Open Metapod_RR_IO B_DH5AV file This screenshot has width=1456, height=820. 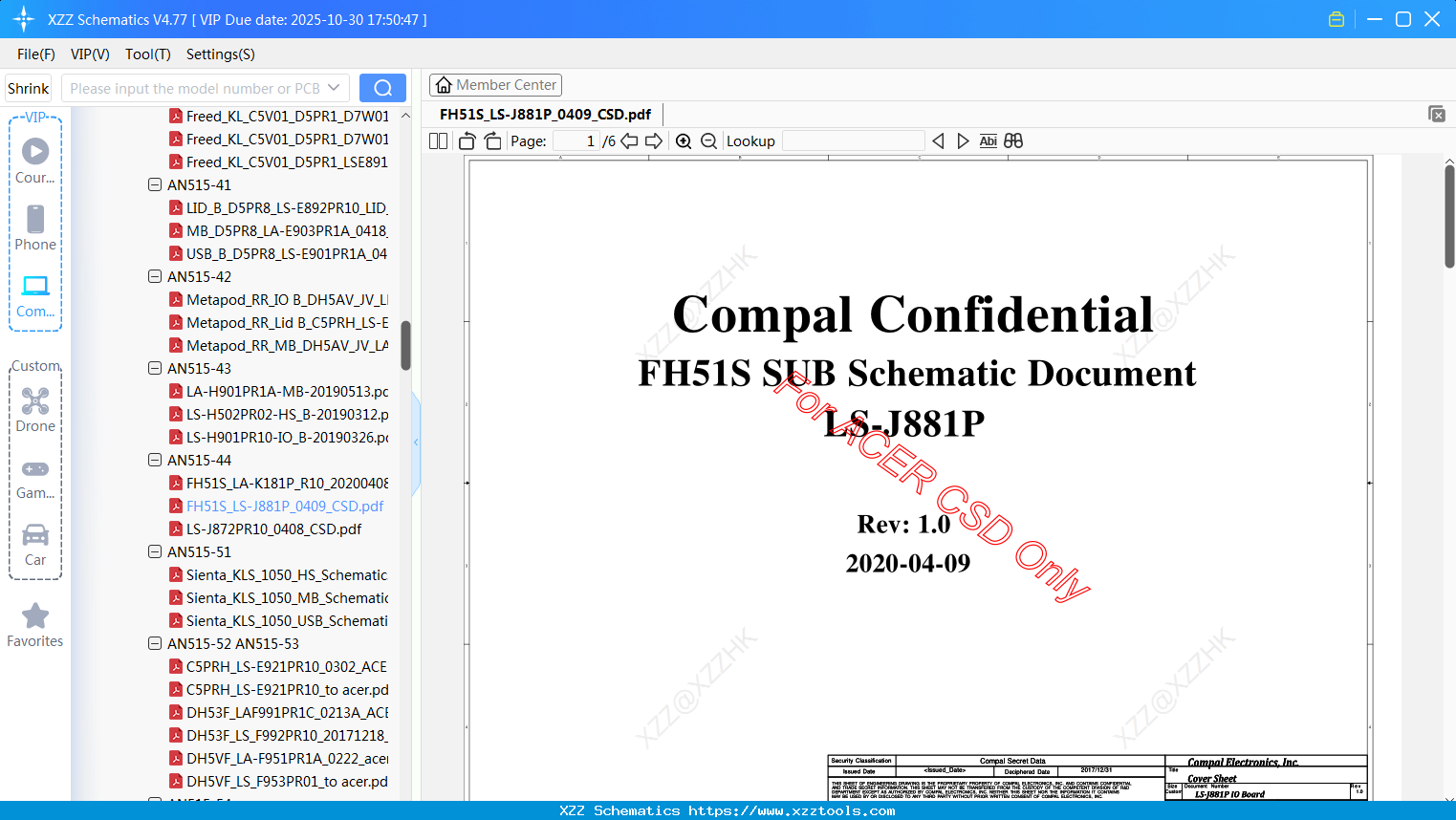(278, 299)
